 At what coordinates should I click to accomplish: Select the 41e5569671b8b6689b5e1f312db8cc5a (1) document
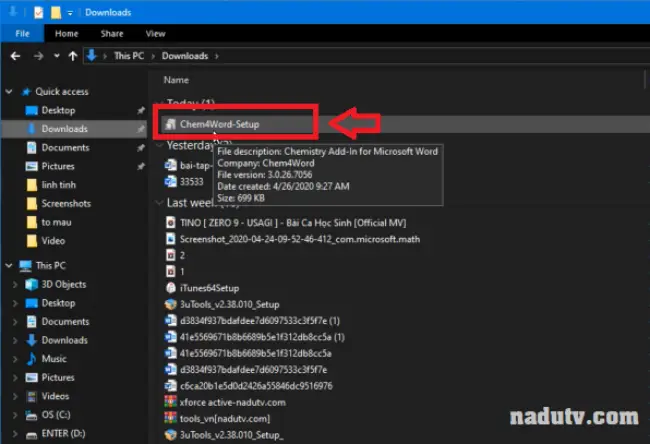(x=262, y=337)
